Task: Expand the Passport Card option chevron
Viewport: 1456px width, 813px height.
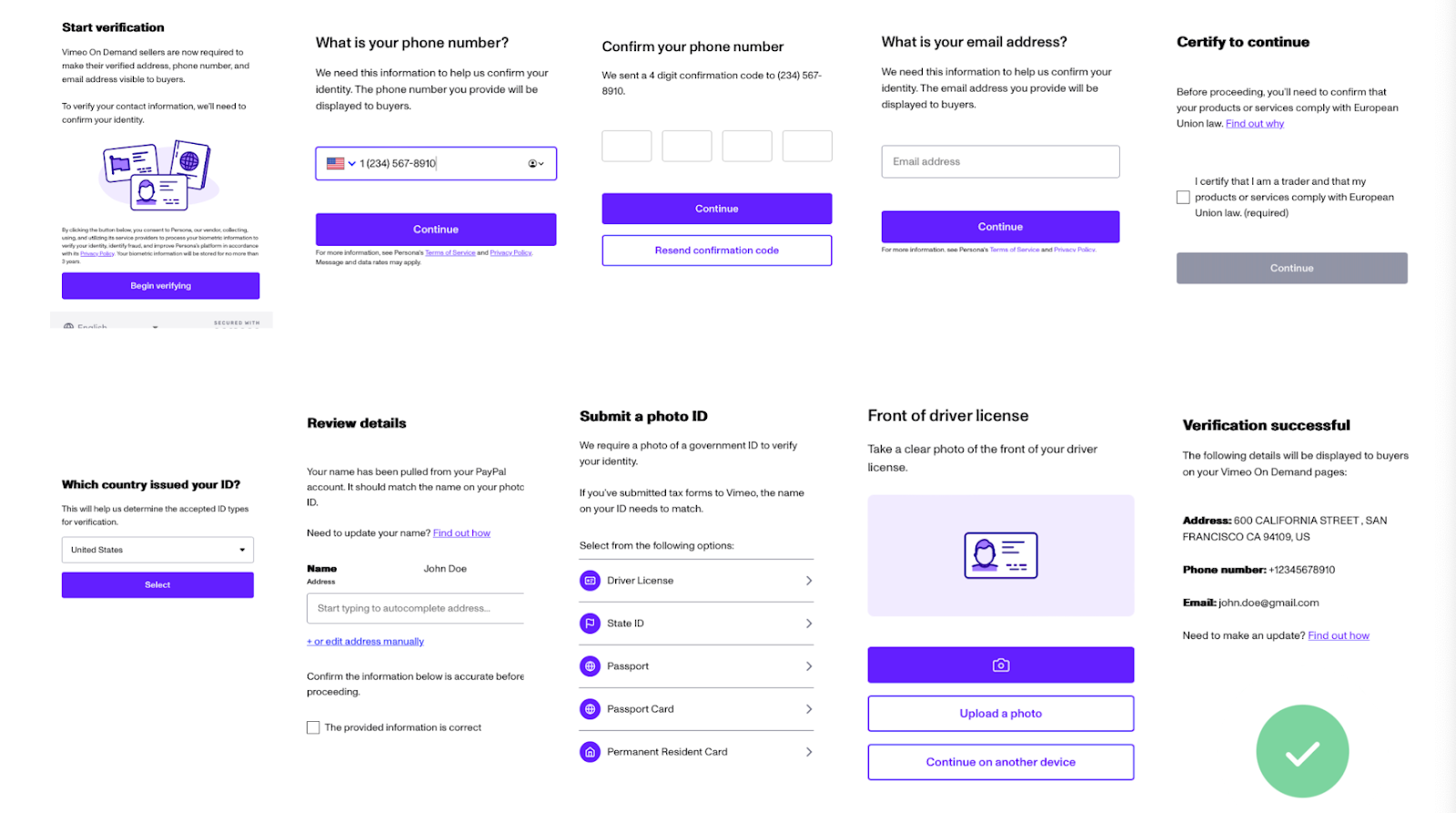Action: click(808, 709)
